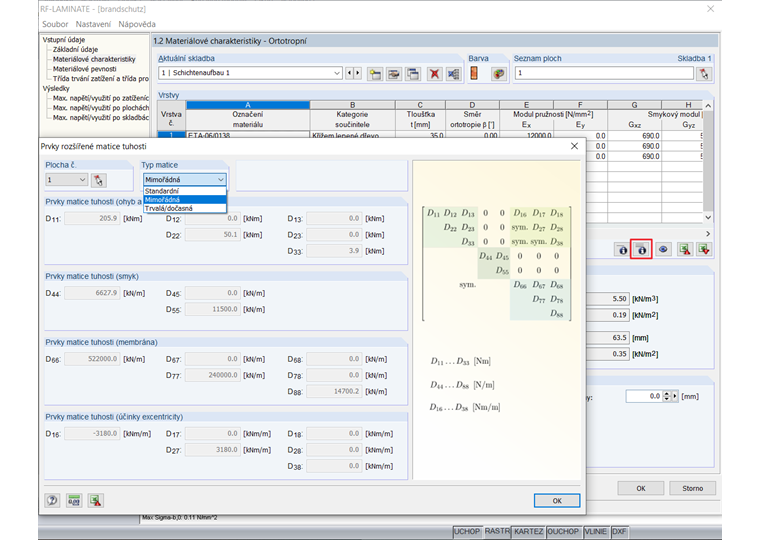Click the D66 value field 522000.0
This screenshot has height=540, width=760.
coord(92,359)
